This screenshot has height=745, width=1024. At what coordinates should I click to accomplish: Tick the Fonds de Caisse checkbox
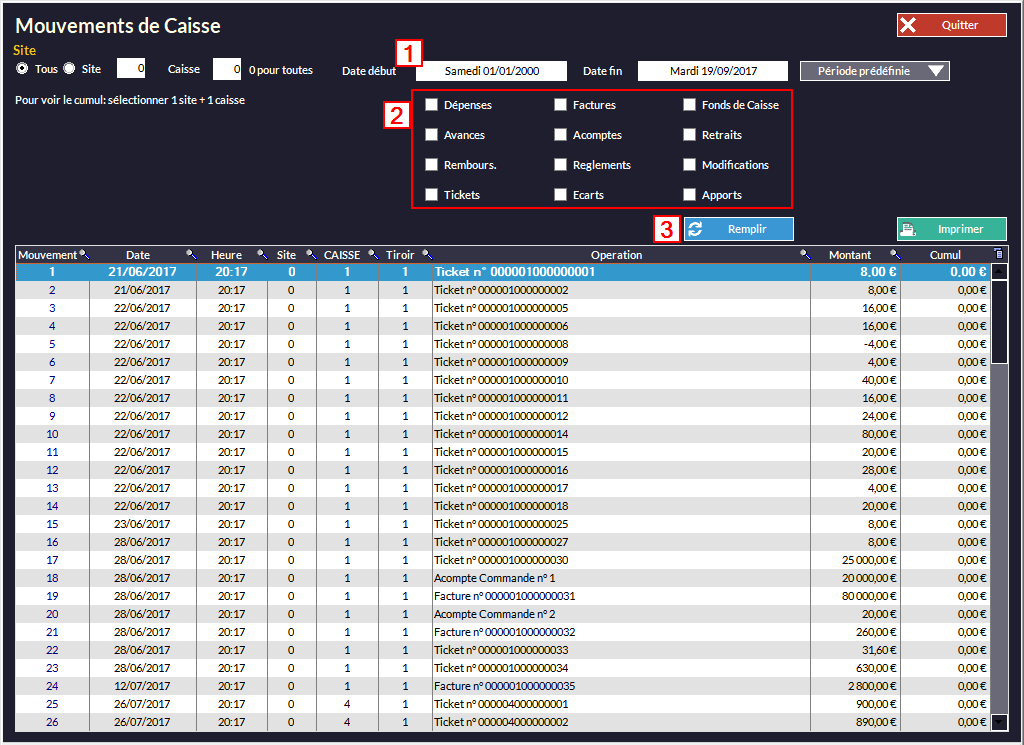click(690, 105)
